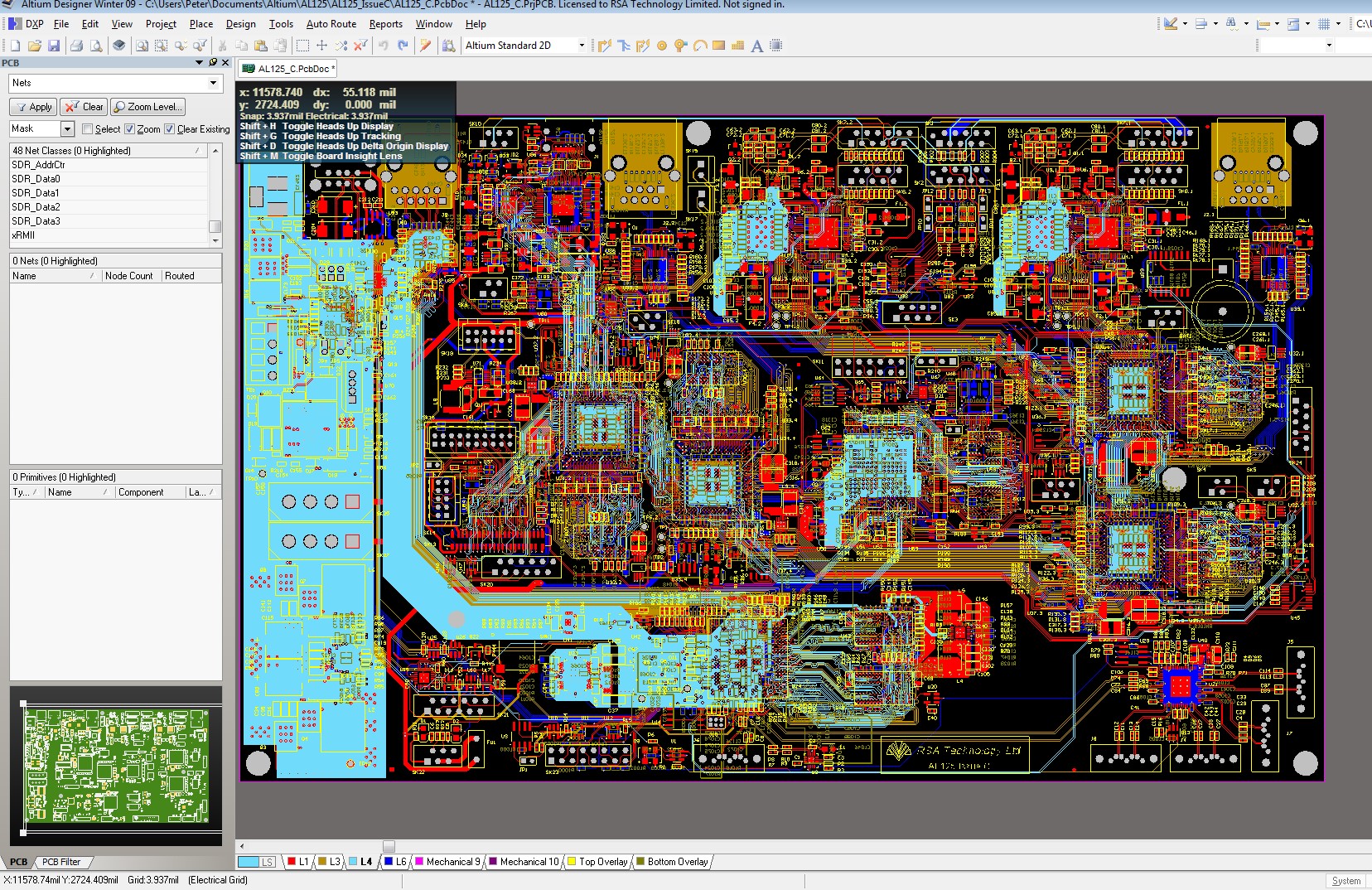This screenshot has height=890, width=1372.
Task: Open the Nets dropdown in PCB panel
Action: 213,83
